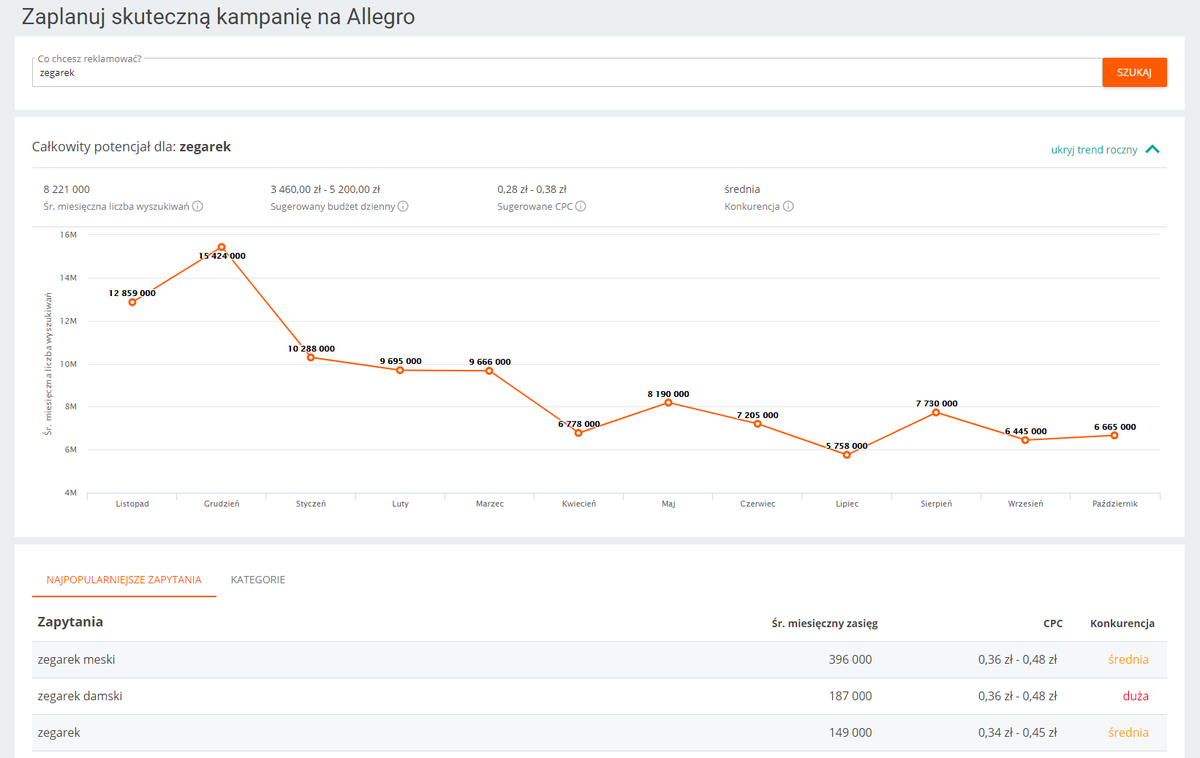
Task: Click the 16M y-axis label
Action: [69, 235]
